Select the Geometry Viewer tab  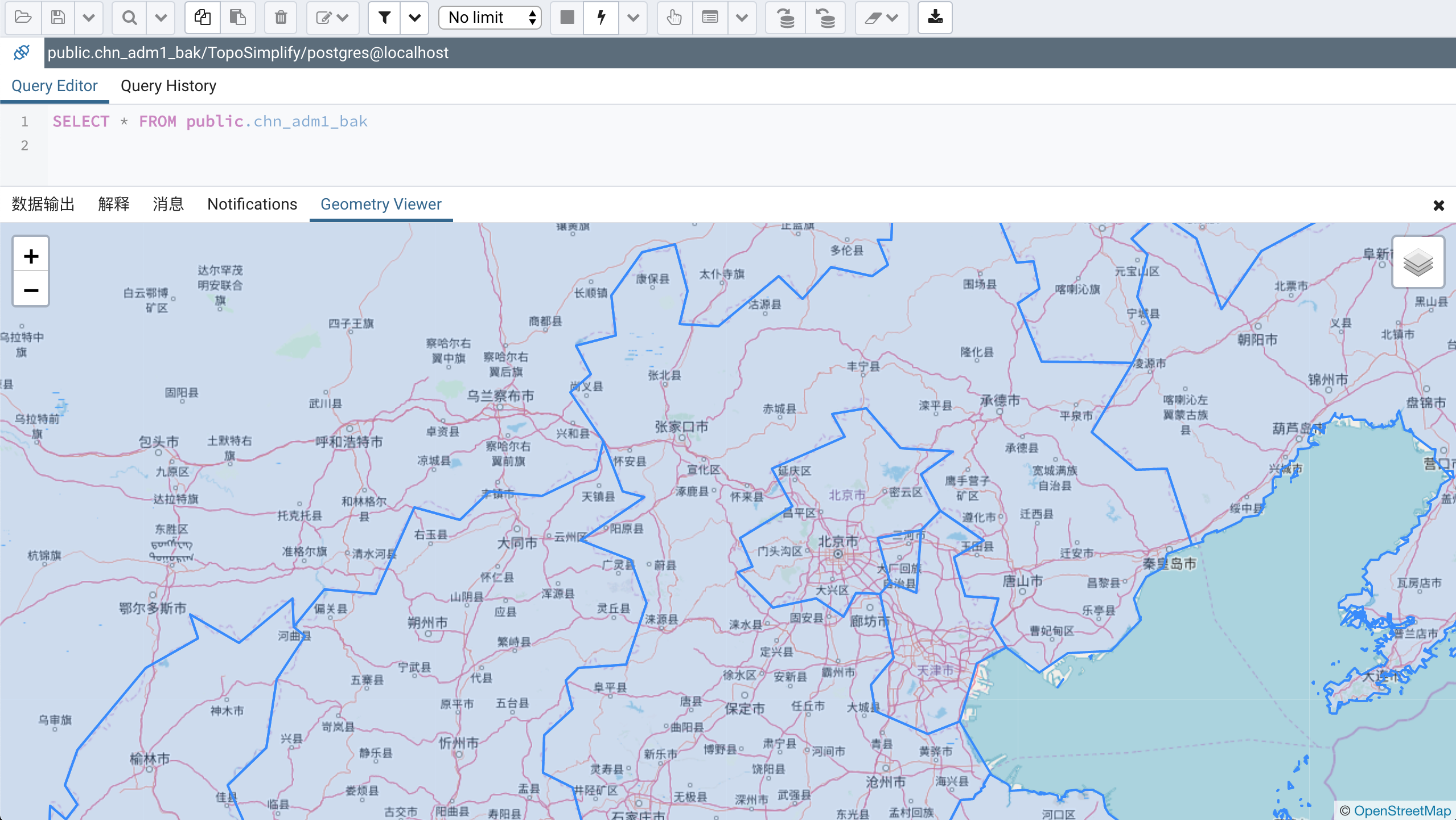(380, 204)
